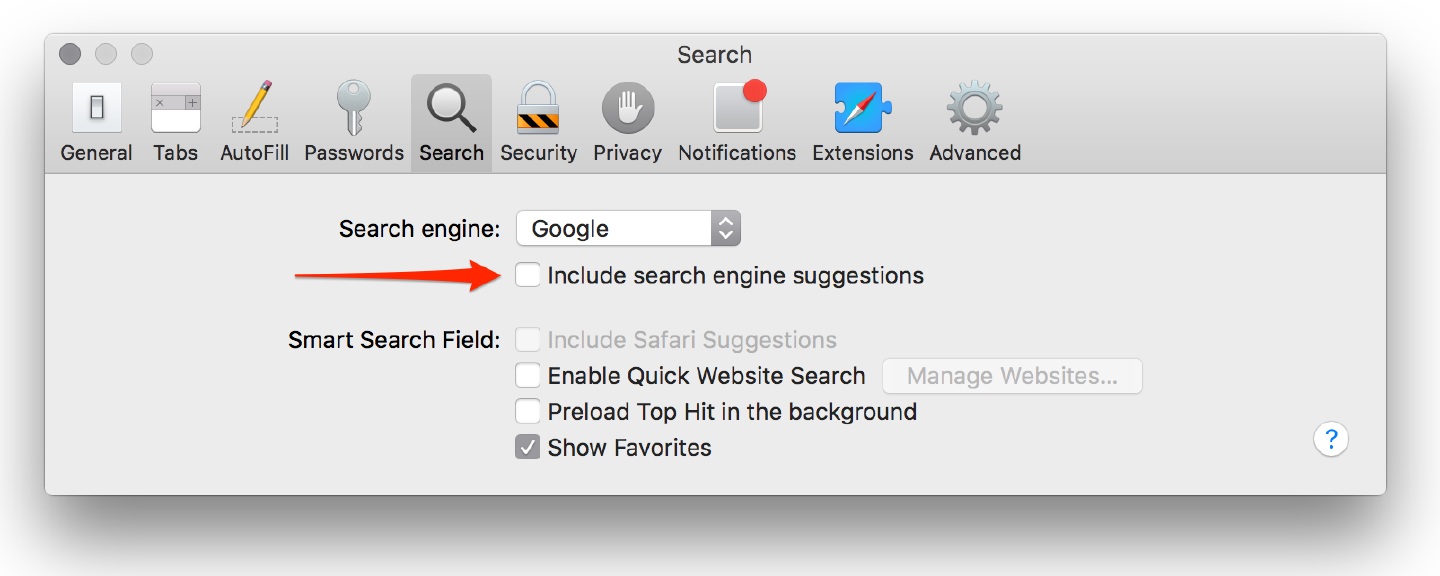Image resolution: width=1440 pixels, height=576 pixels.
Task: Click the Include Safari Suggestions checkbox
Action: [x=528, y=340]
